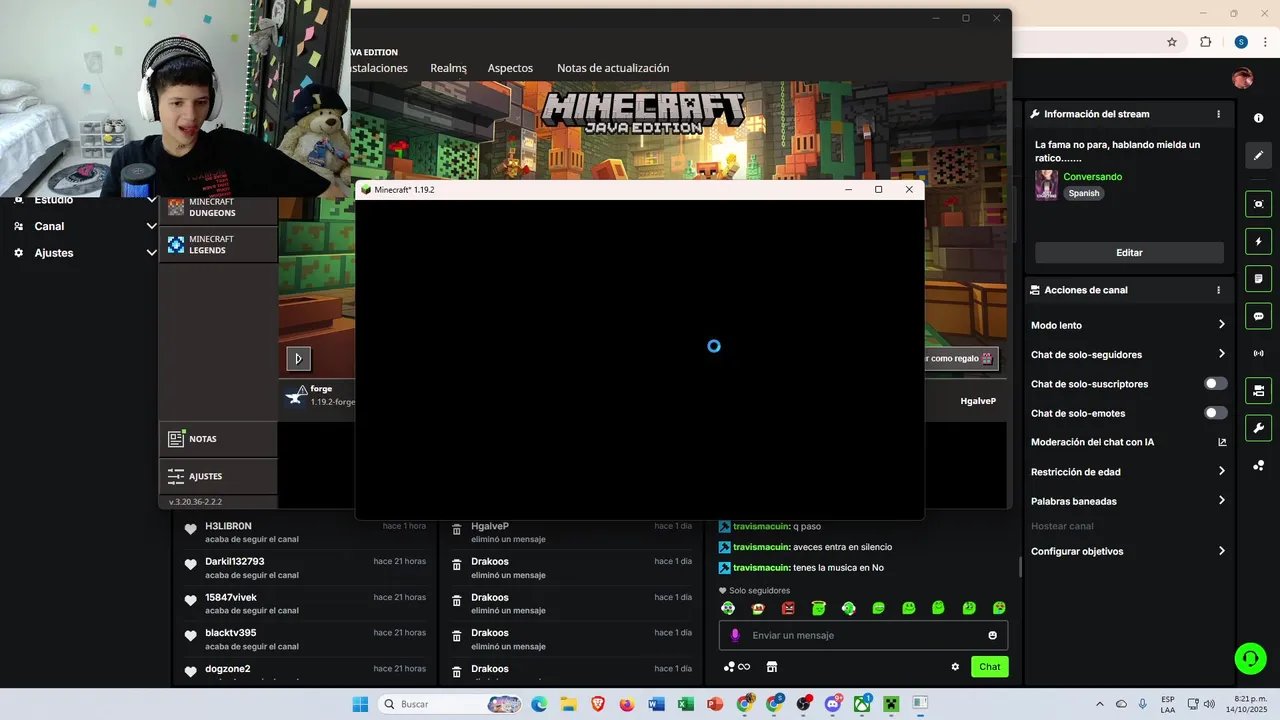Open Moderación del chat con IA external link
The height and width of the screenshot is (720, 1280).
tap(1222, 442)
